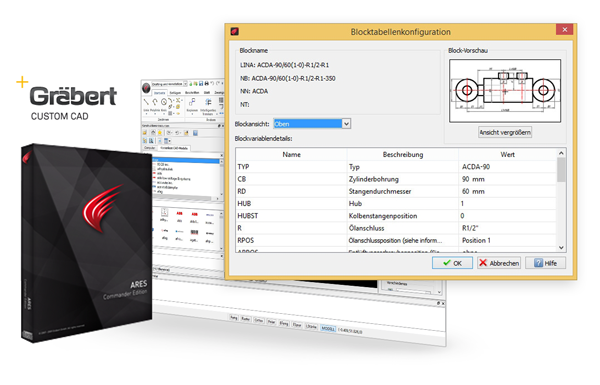Close the Blocktabellenkonfiguration dialog

point(564,30)
